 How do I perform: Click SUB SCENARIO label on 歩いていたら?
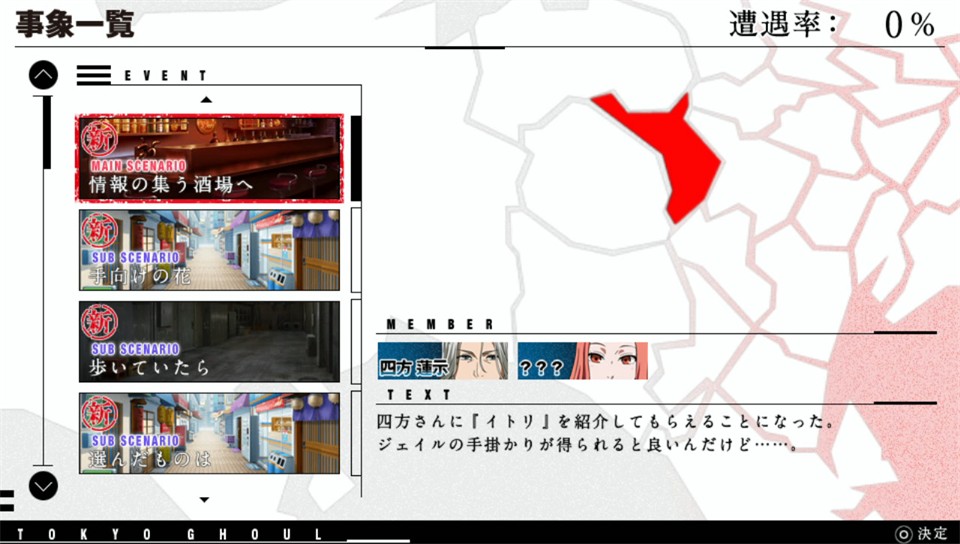click(135, 349)
